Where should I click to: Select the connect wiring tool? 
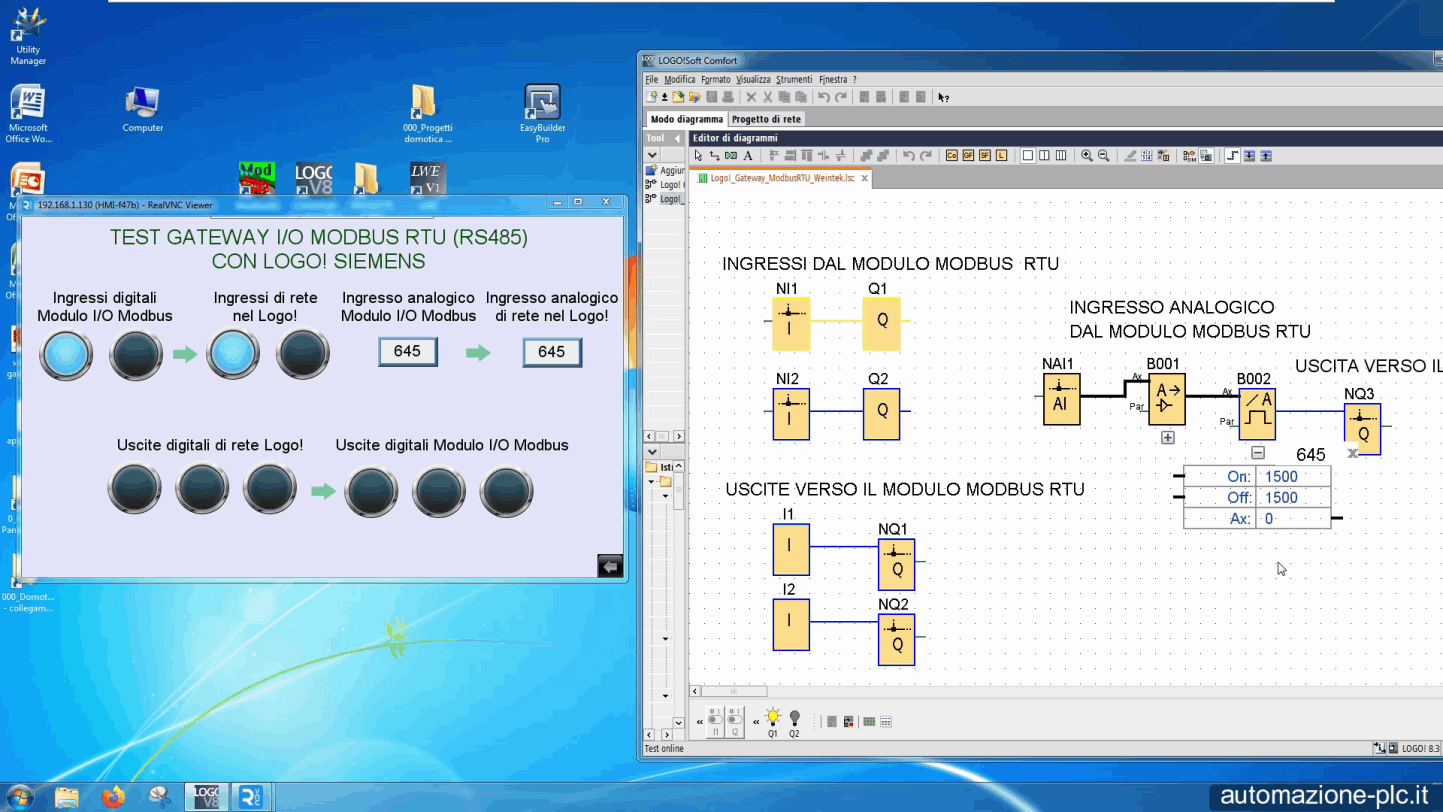(715, 155)
